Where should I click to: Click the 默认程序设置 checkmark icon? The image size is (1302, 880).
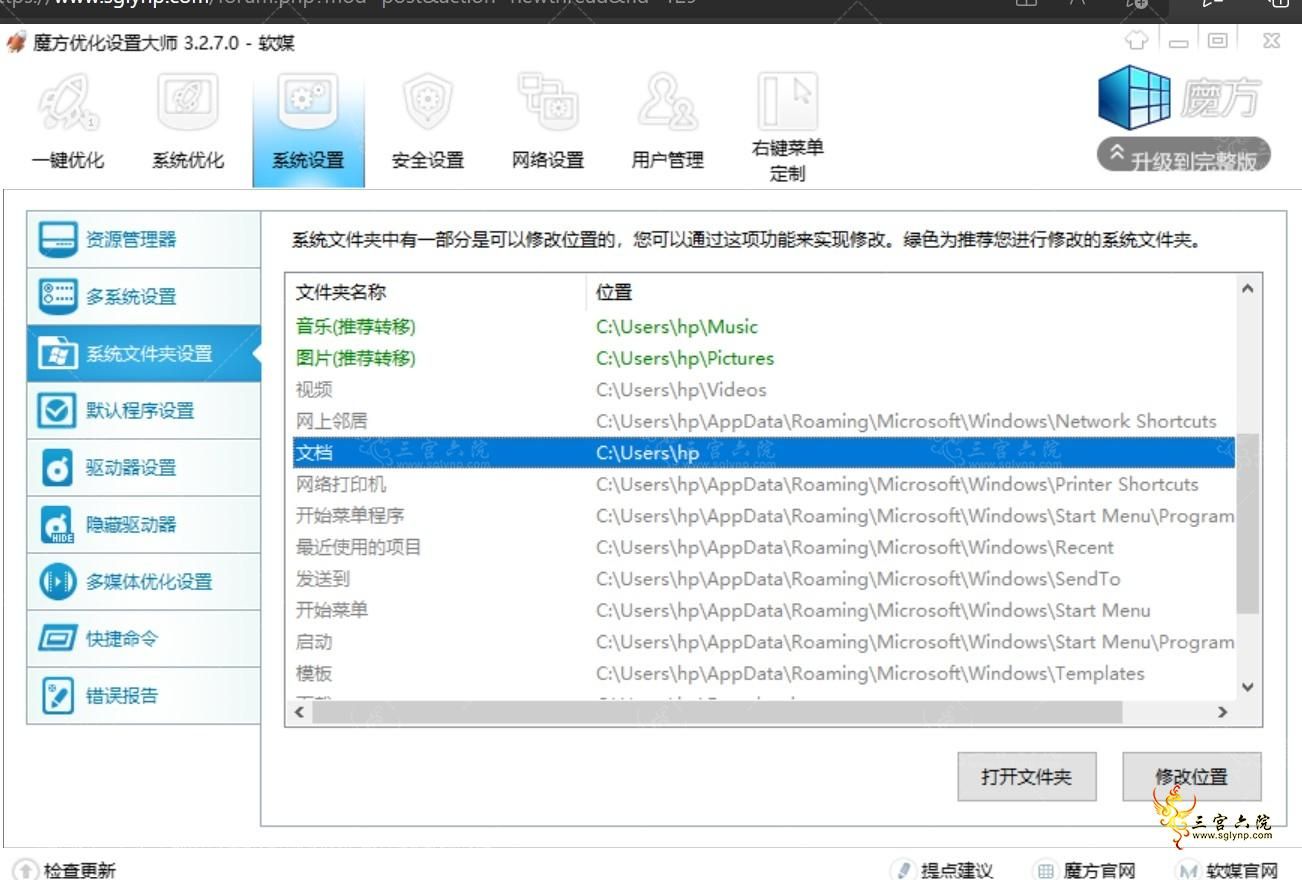pyautogui.click(x=57, y=410)
